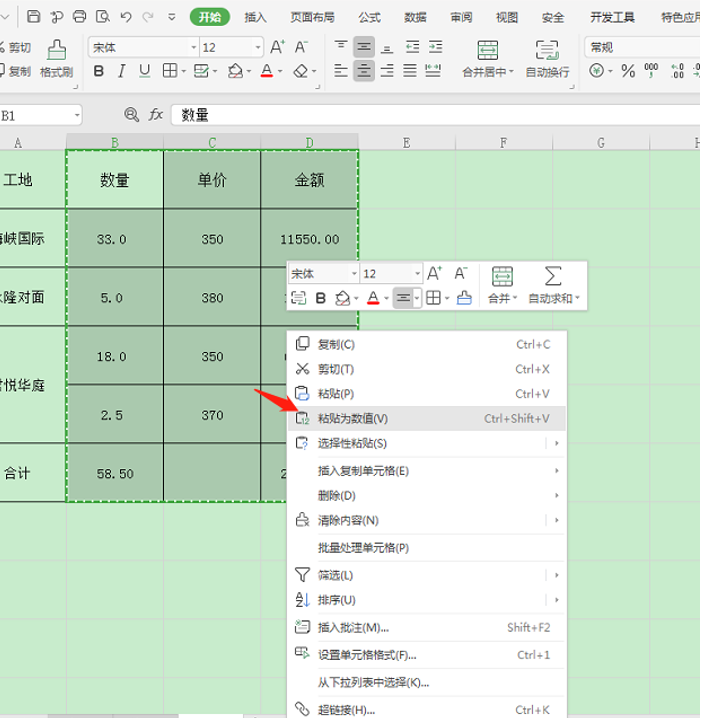Align text to top in ribbon

tap(341, 46)
